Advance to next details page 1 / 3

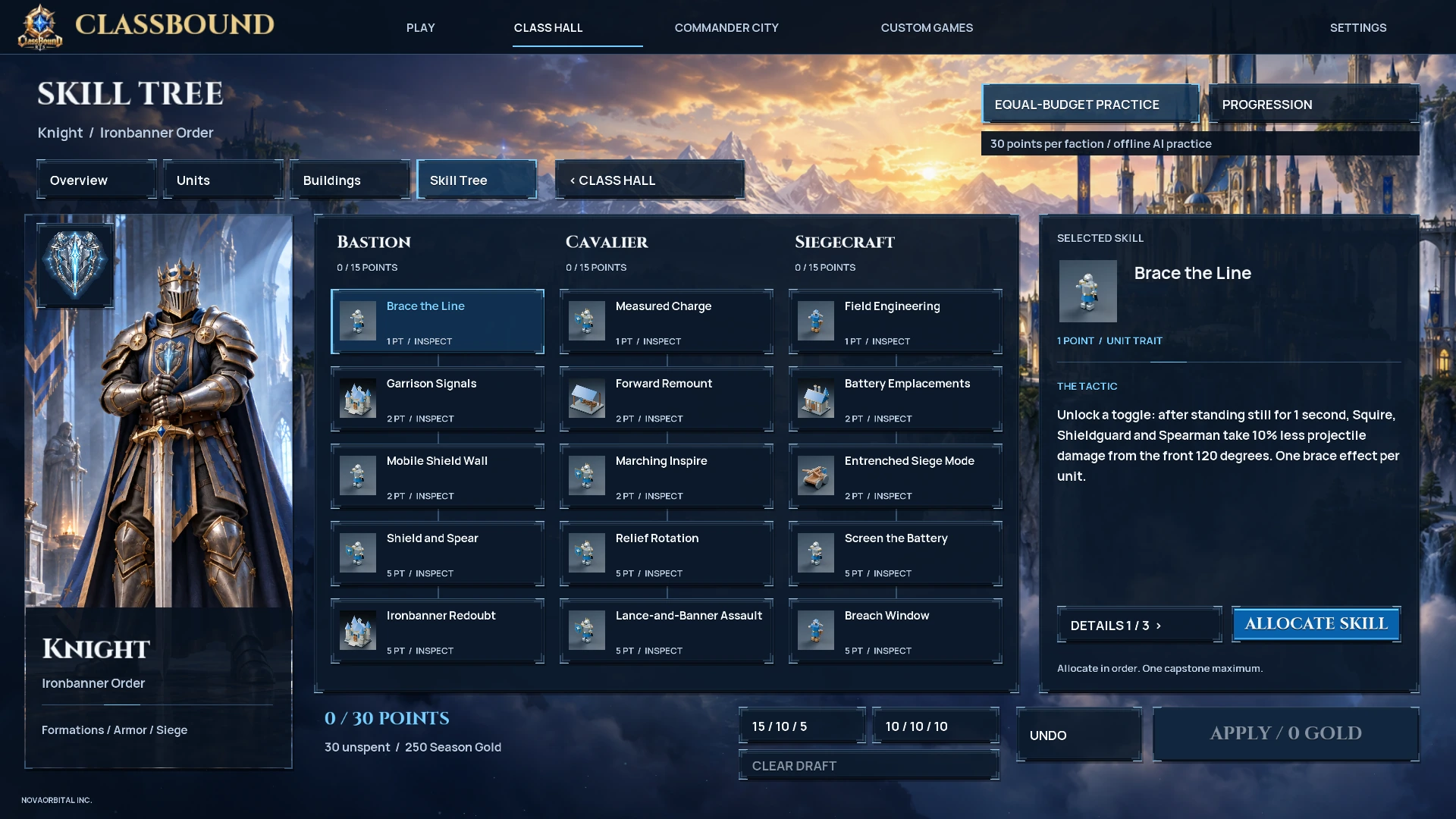click(x=1140, y=625)
